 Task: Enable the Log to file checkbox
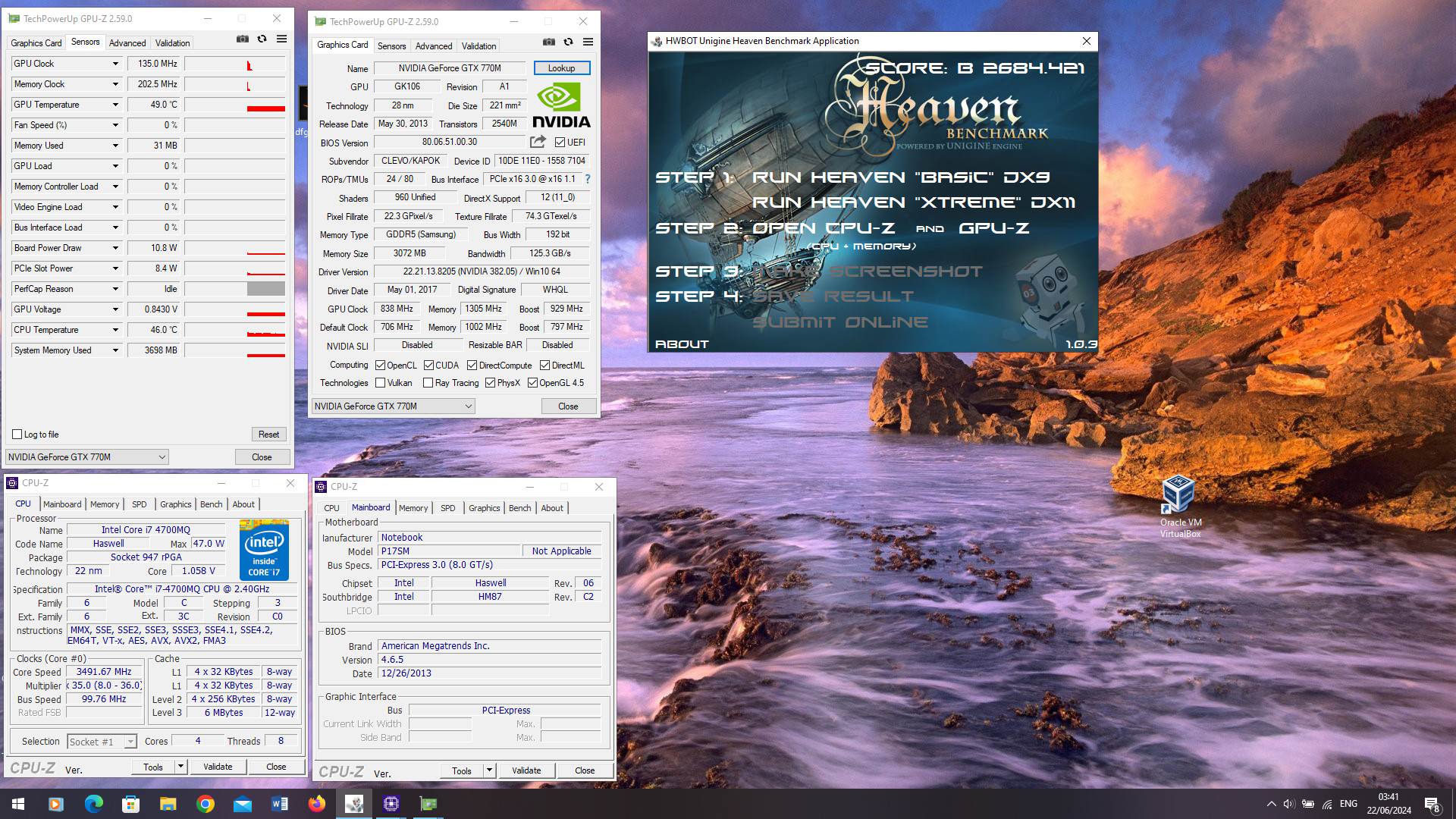pyautogui.click(x=17, y=435)
